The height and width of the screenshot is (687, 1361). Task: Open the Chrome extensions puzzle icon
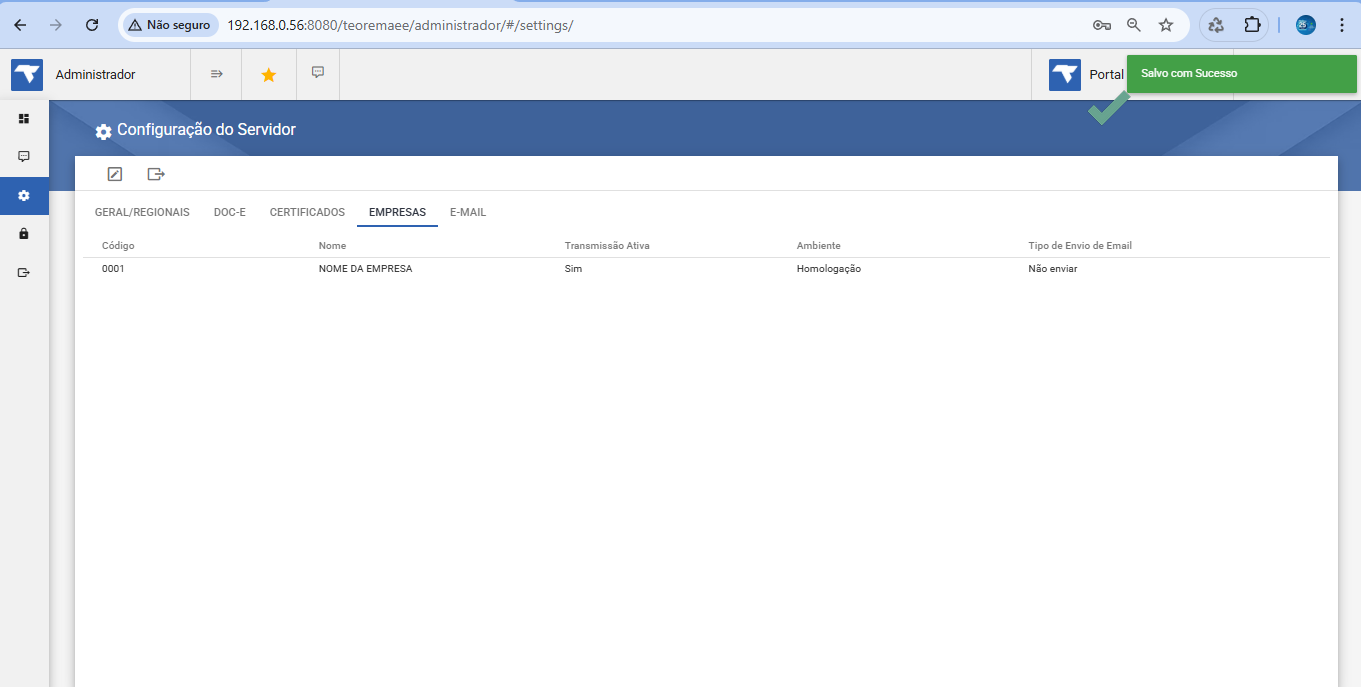[1252, 25]
